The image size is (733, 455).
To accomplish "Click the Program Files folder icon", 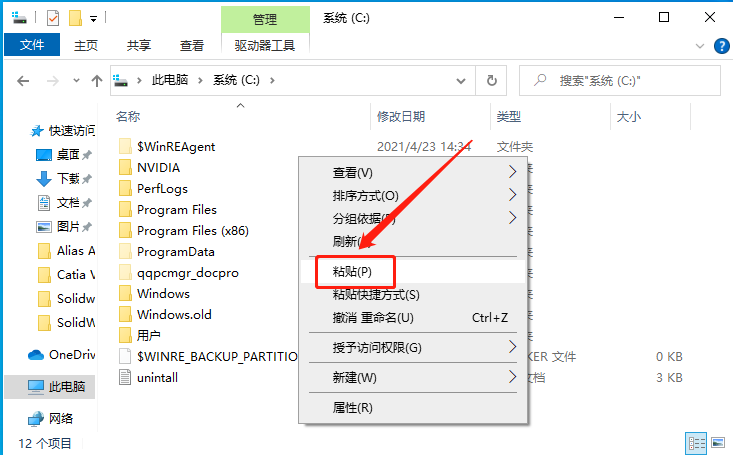I will pos(125,209).
